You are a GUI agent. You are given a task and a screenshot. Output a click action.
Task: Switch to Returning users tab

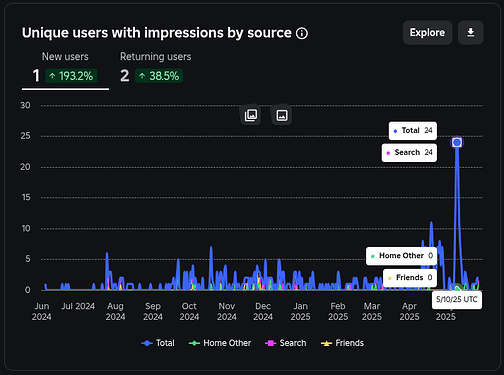coord(156,70)
